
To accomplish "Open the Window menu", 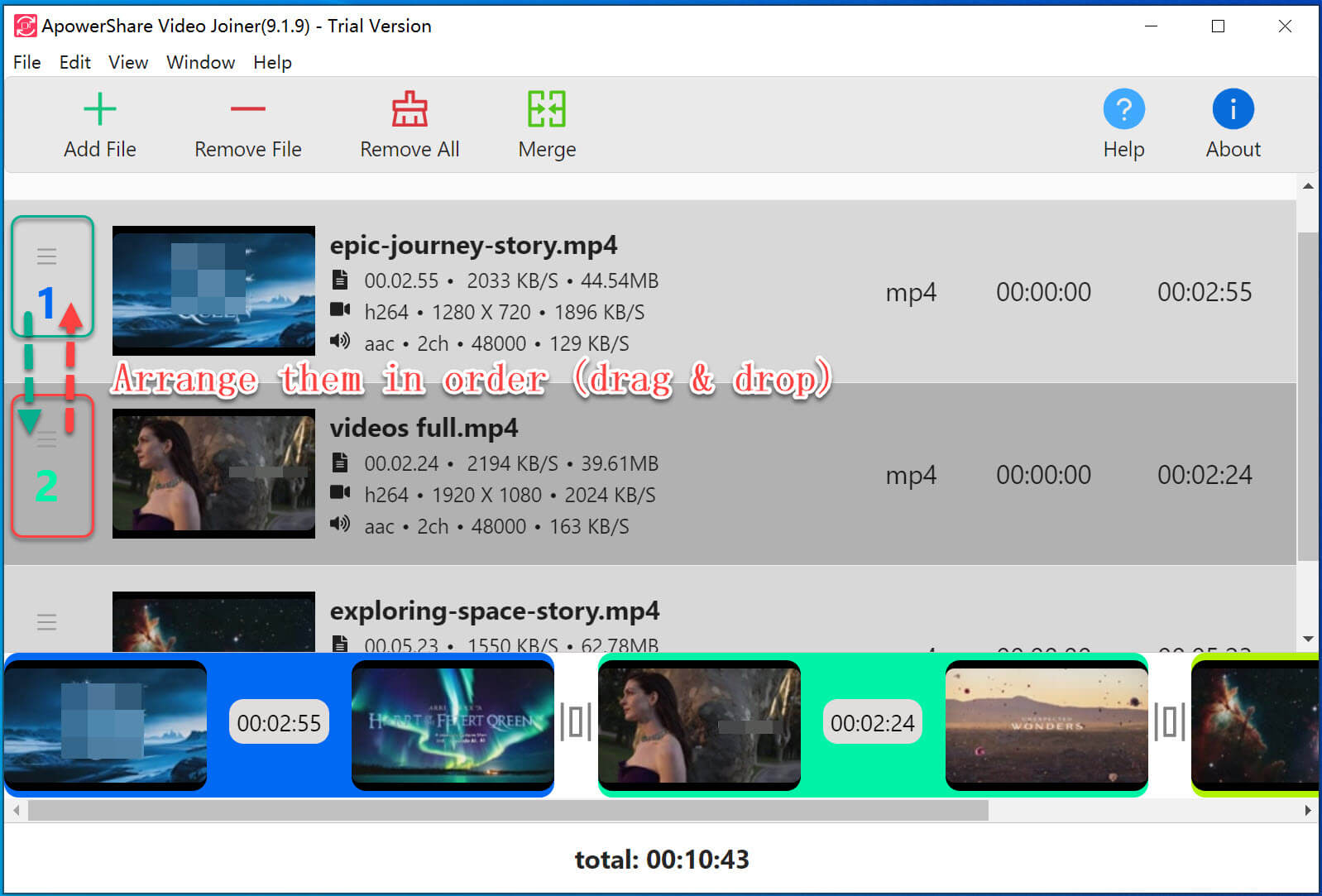I will point(200,63).
